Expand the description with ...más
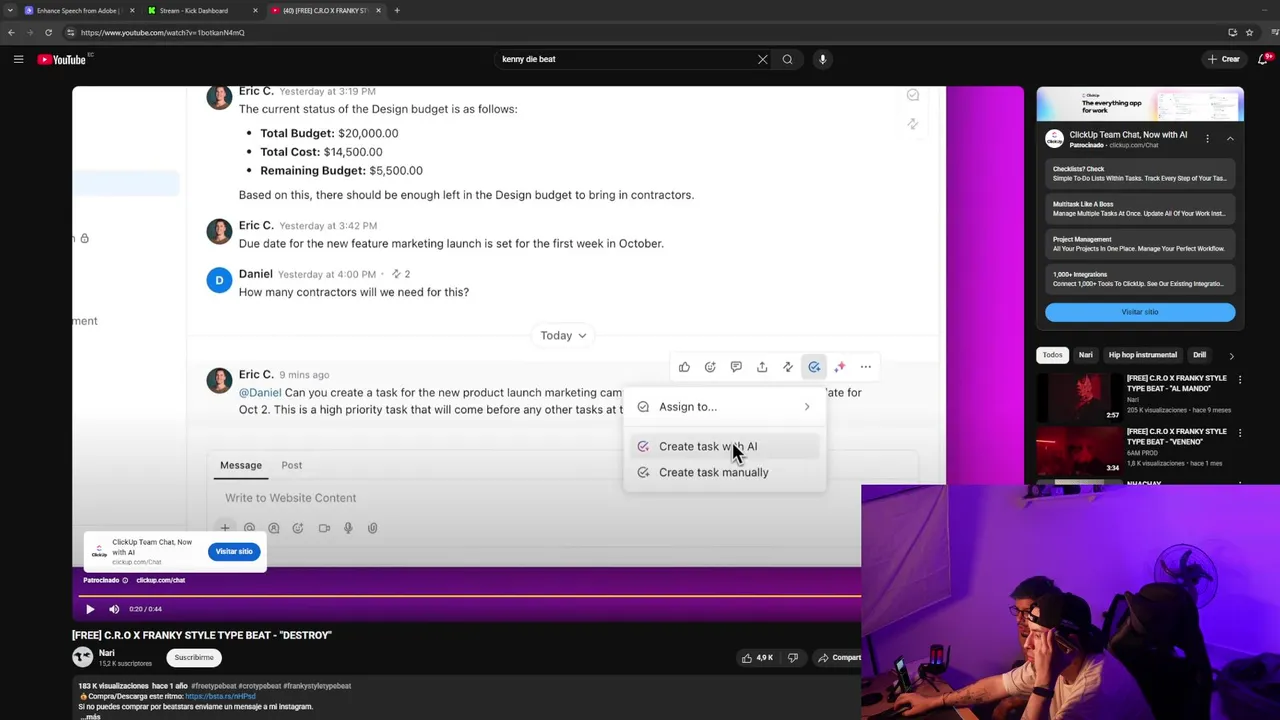The height and width of the screenshot is (720, 1280). pos(90,716)
